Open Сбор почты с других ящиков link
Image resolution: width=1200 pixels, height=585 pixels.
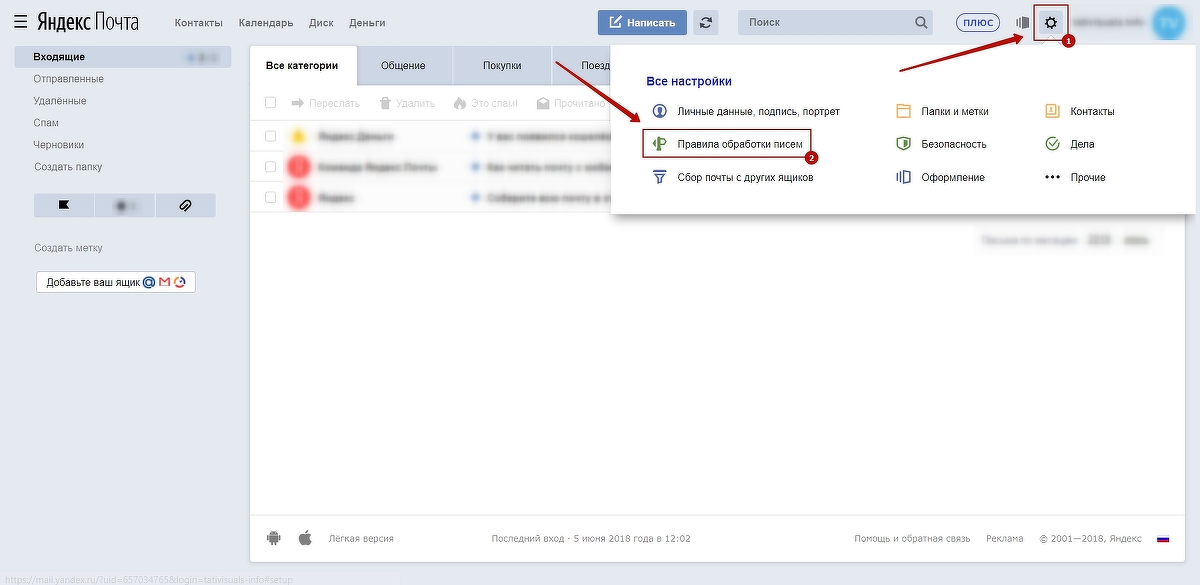pos(745,177)
